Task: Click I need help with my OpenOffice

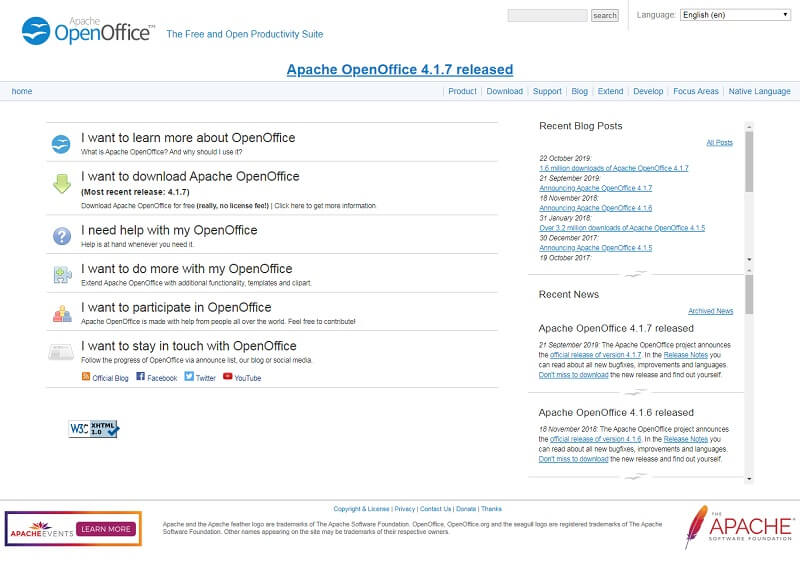Action: coord(169,230)
